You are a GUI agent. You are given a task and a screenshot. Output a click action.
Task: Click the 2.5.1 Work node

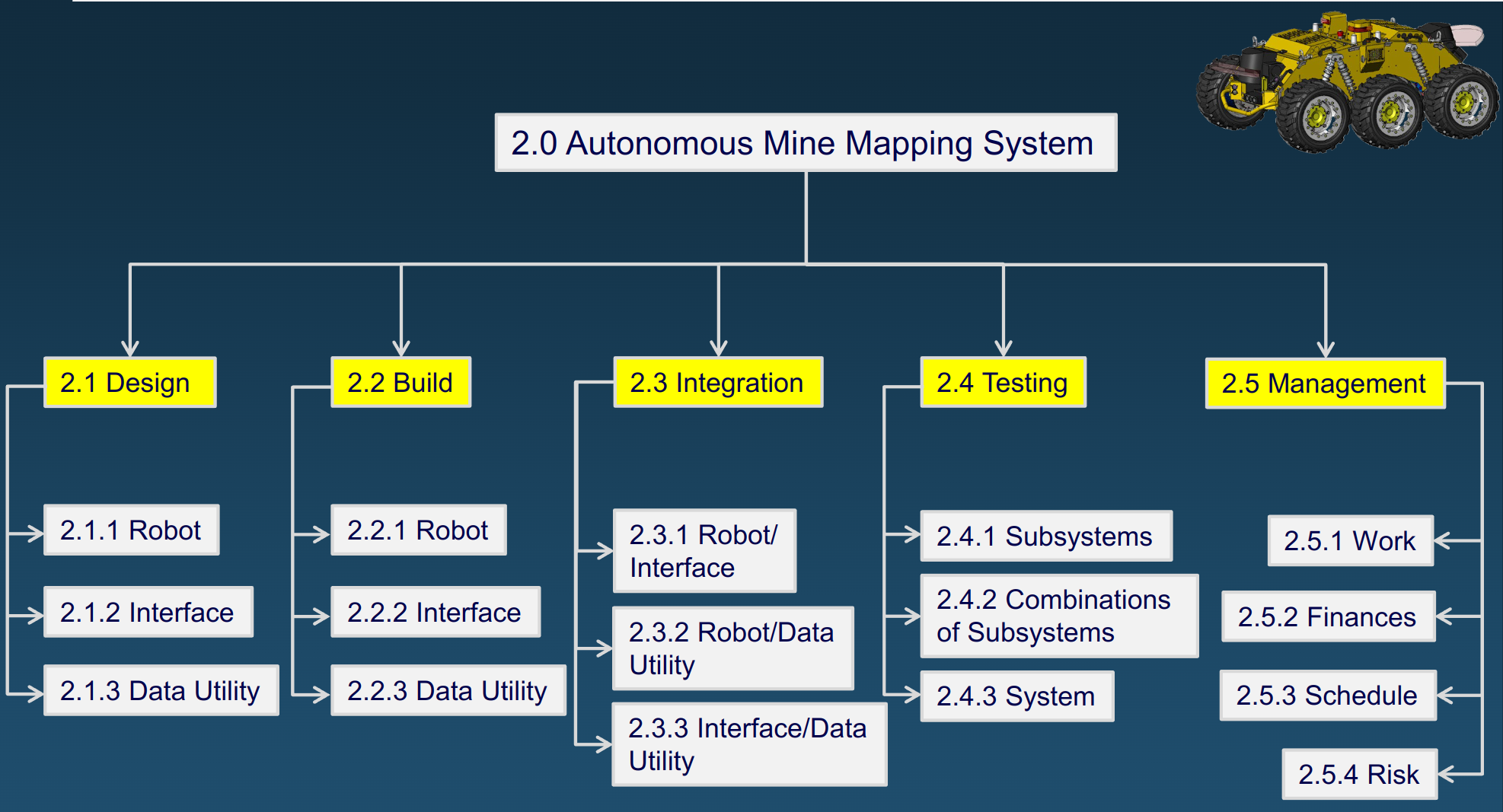(1349, 541)
